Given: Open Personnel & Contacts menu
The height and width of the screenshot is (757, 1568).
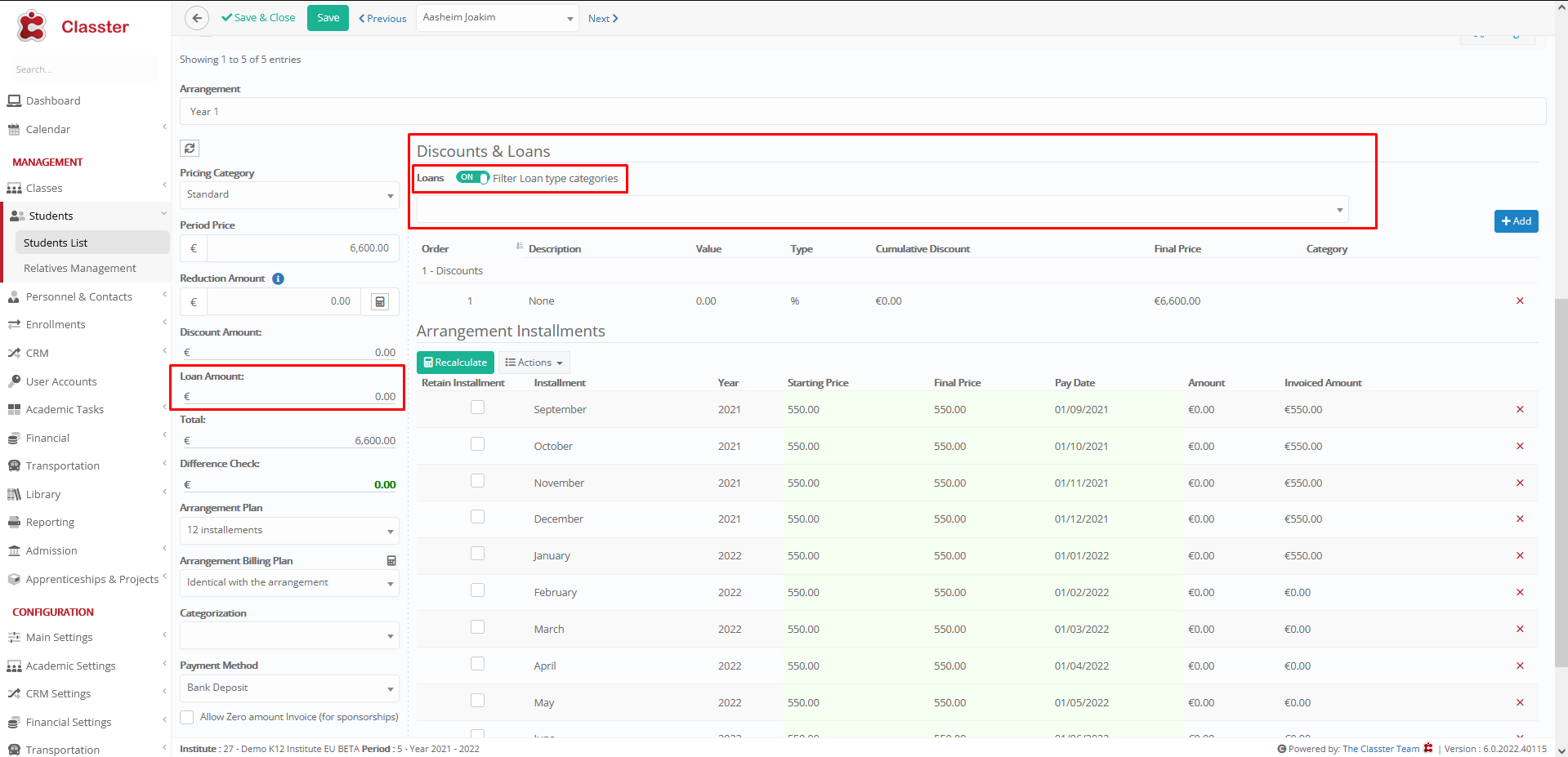Looking at the screenshot, I should pyautogui.click(x=85, y=296).
